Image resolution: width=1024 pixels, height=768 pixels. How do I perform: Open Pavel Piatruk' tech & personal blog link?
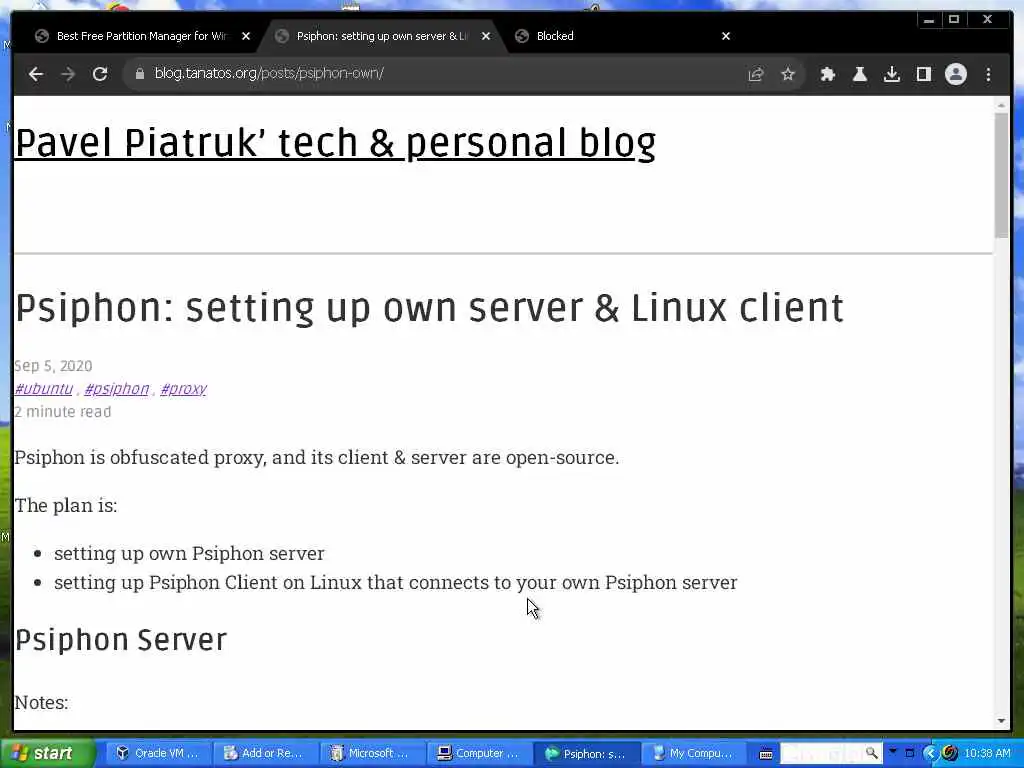tap(335, 143)
